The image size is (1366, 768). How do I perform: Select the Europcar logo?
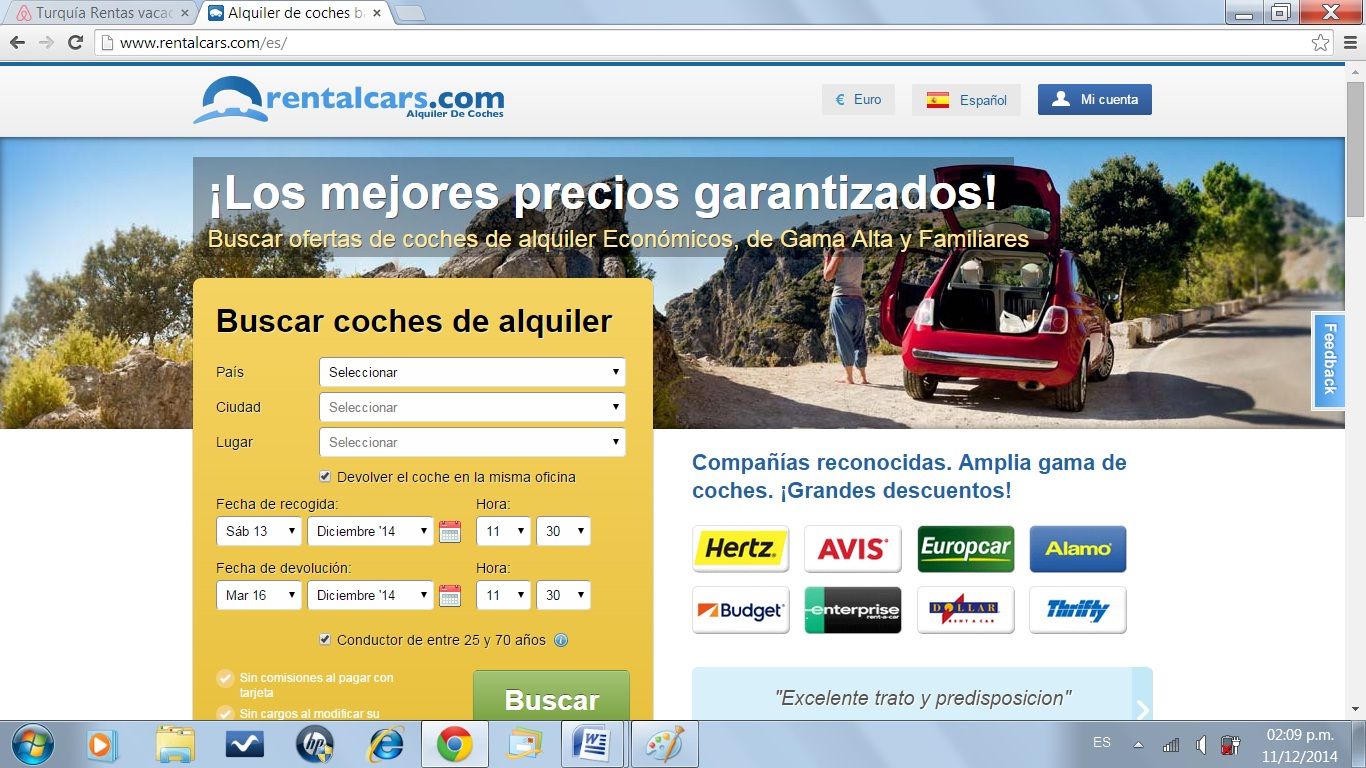coord(965,549)
